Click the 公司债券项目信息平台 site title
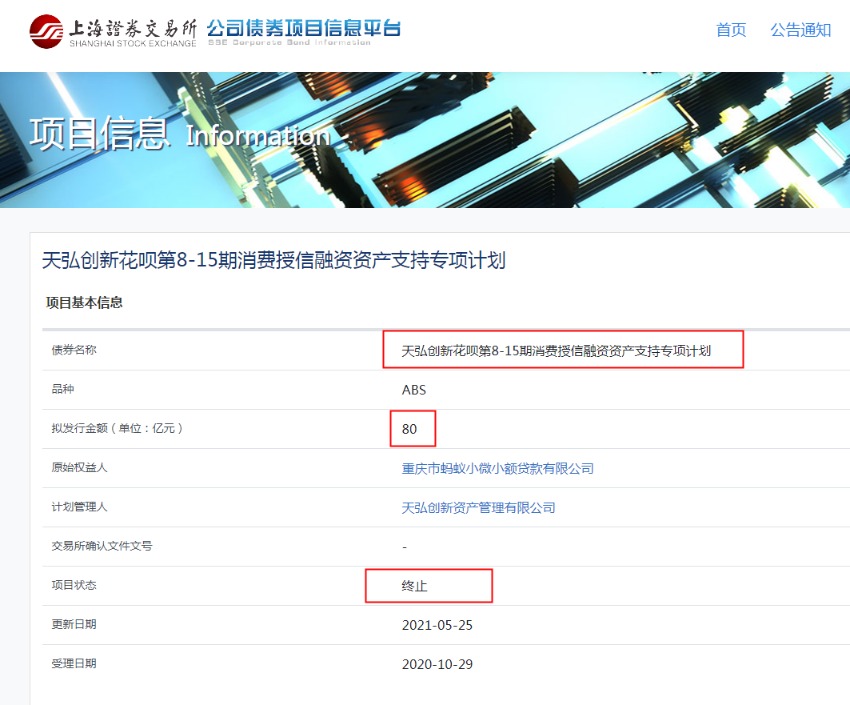The height and width of the screenshot is (705, 850). 303,29
